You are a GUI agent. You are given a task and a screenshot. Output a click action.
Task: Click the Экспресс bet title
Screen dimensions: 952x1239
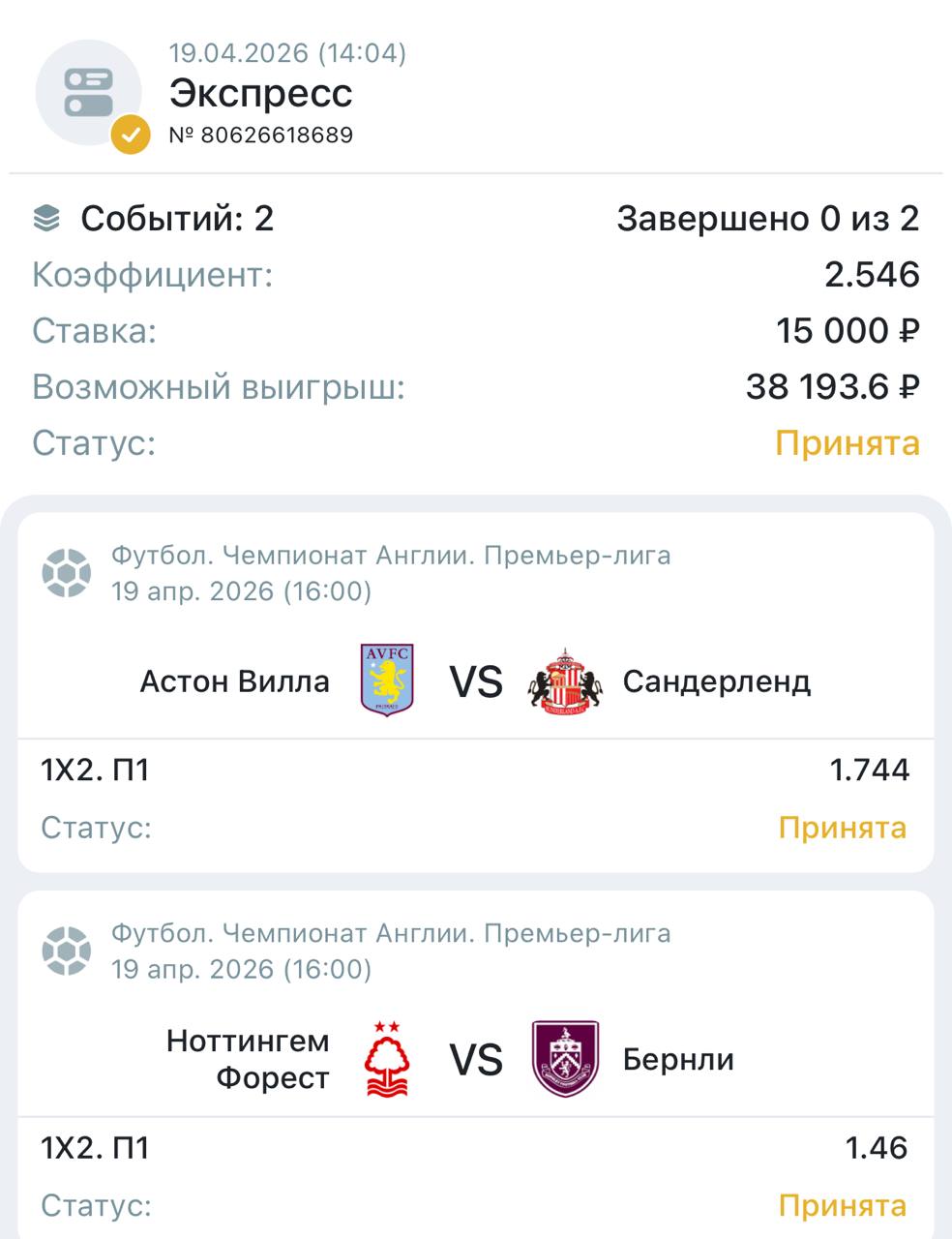[x=261, y=93]
